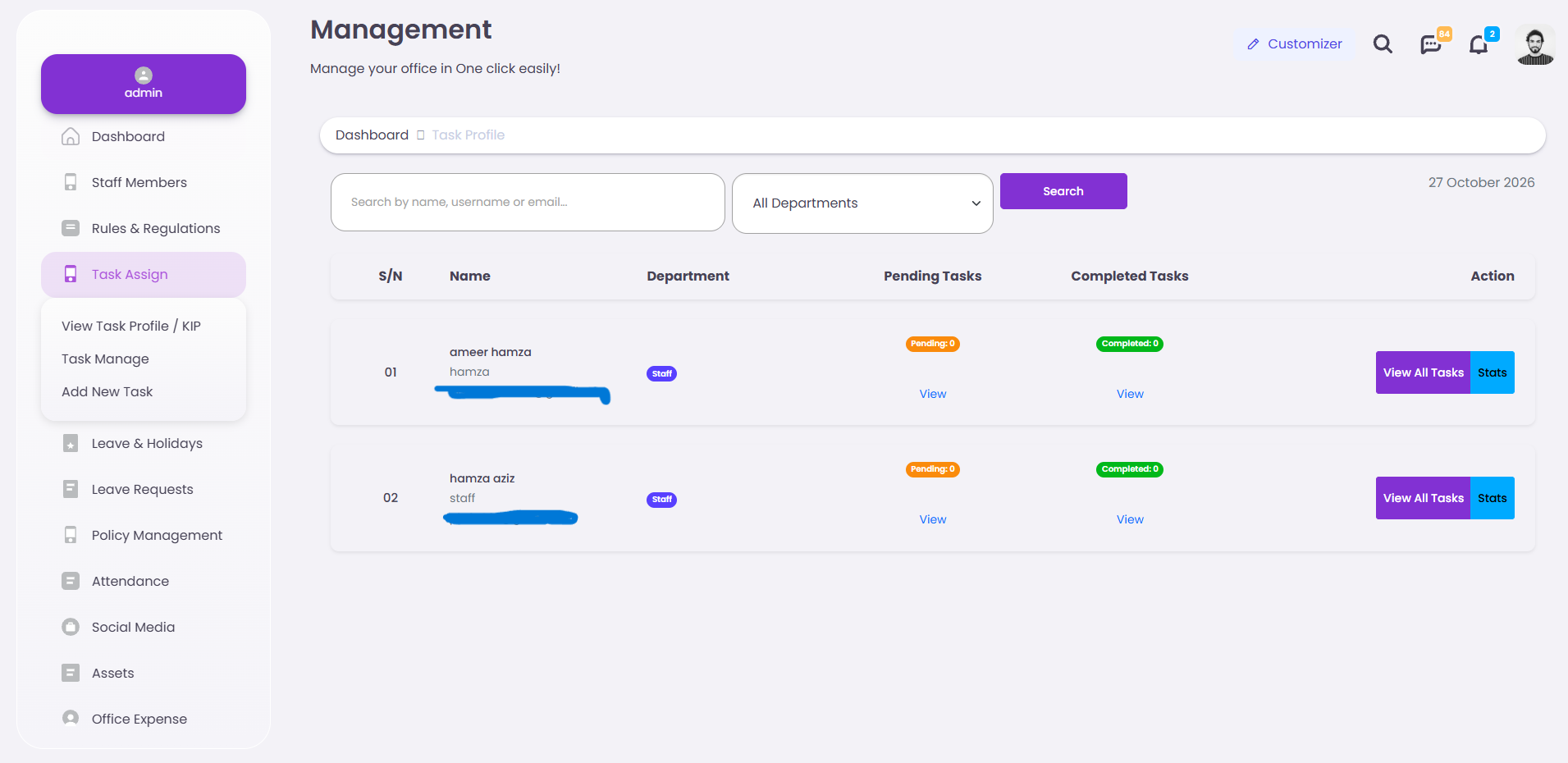Click the Office Expense sidebar icon
Viewport: 1568px width, 763px height.
click(x=71, y=719)
